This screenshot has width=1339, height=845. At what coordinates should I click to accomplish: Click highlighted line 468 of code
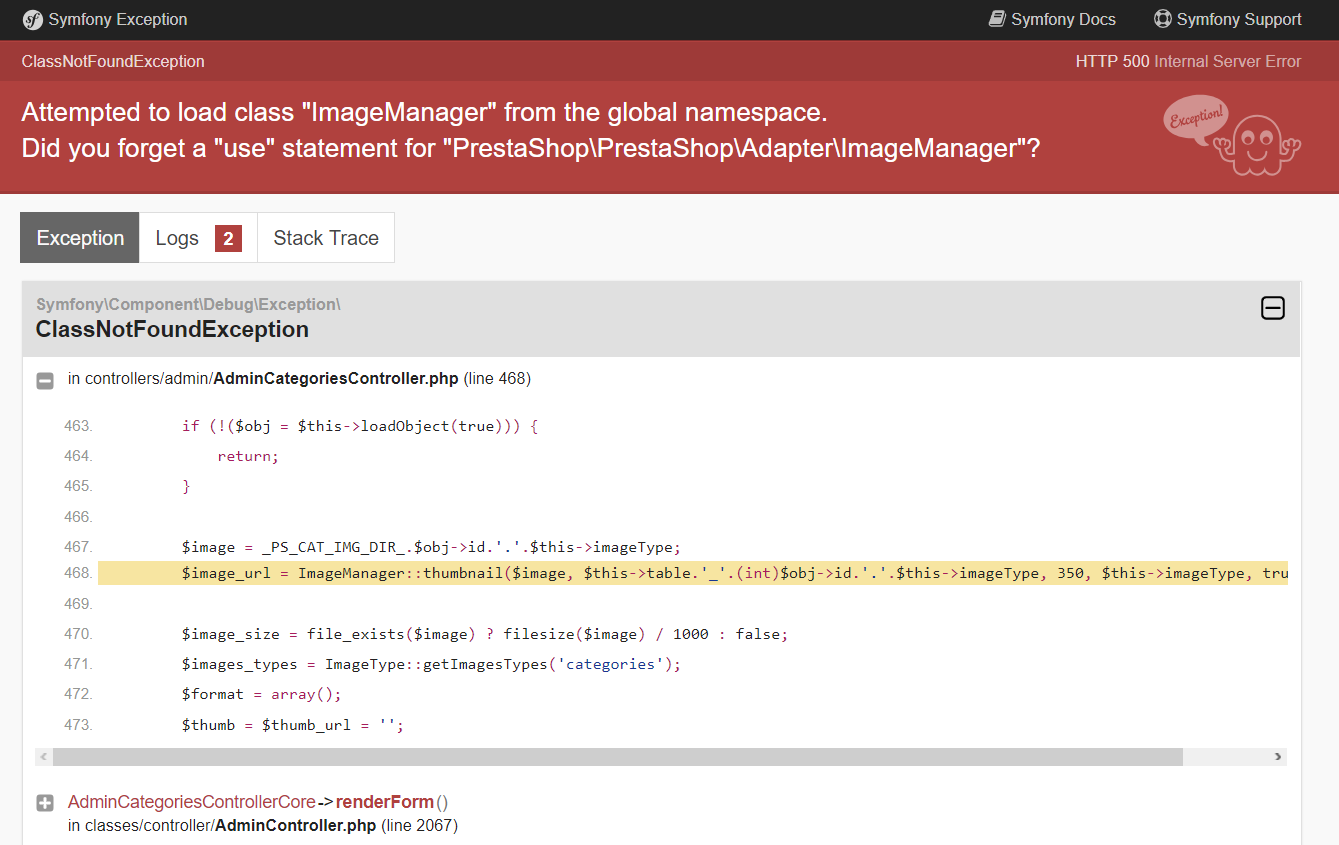point(692,573)
